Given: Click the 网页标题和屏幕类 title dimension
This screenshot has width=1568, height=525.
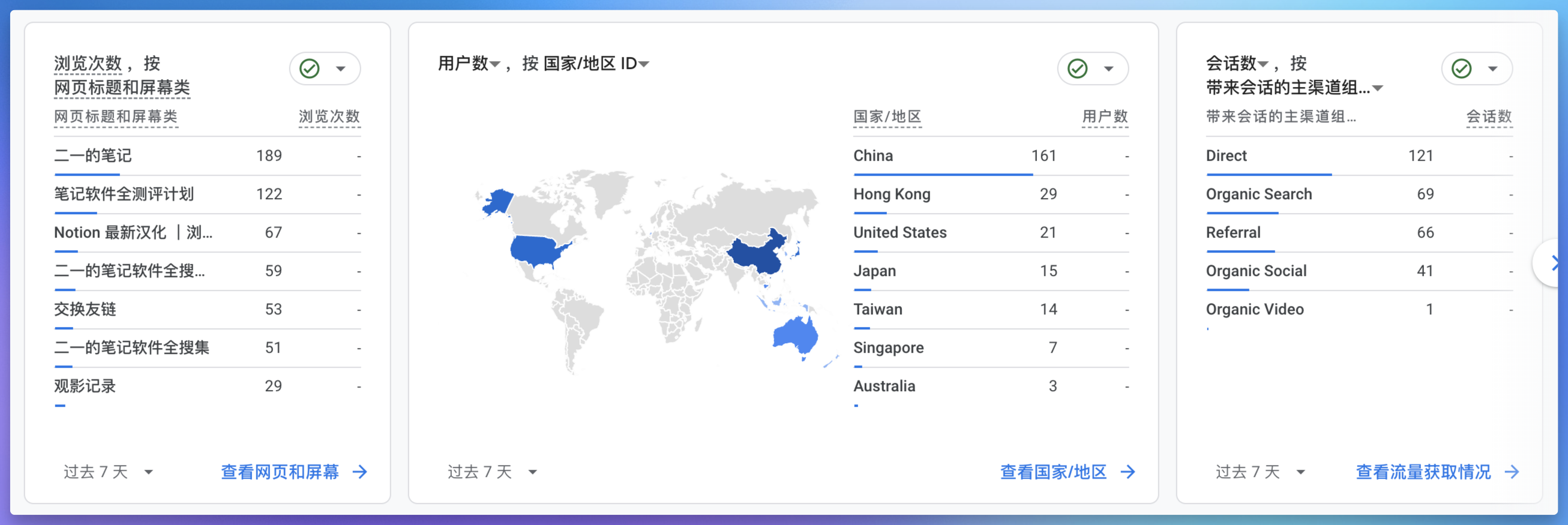Looking at the screenshot, I should [x=122, y=88].
